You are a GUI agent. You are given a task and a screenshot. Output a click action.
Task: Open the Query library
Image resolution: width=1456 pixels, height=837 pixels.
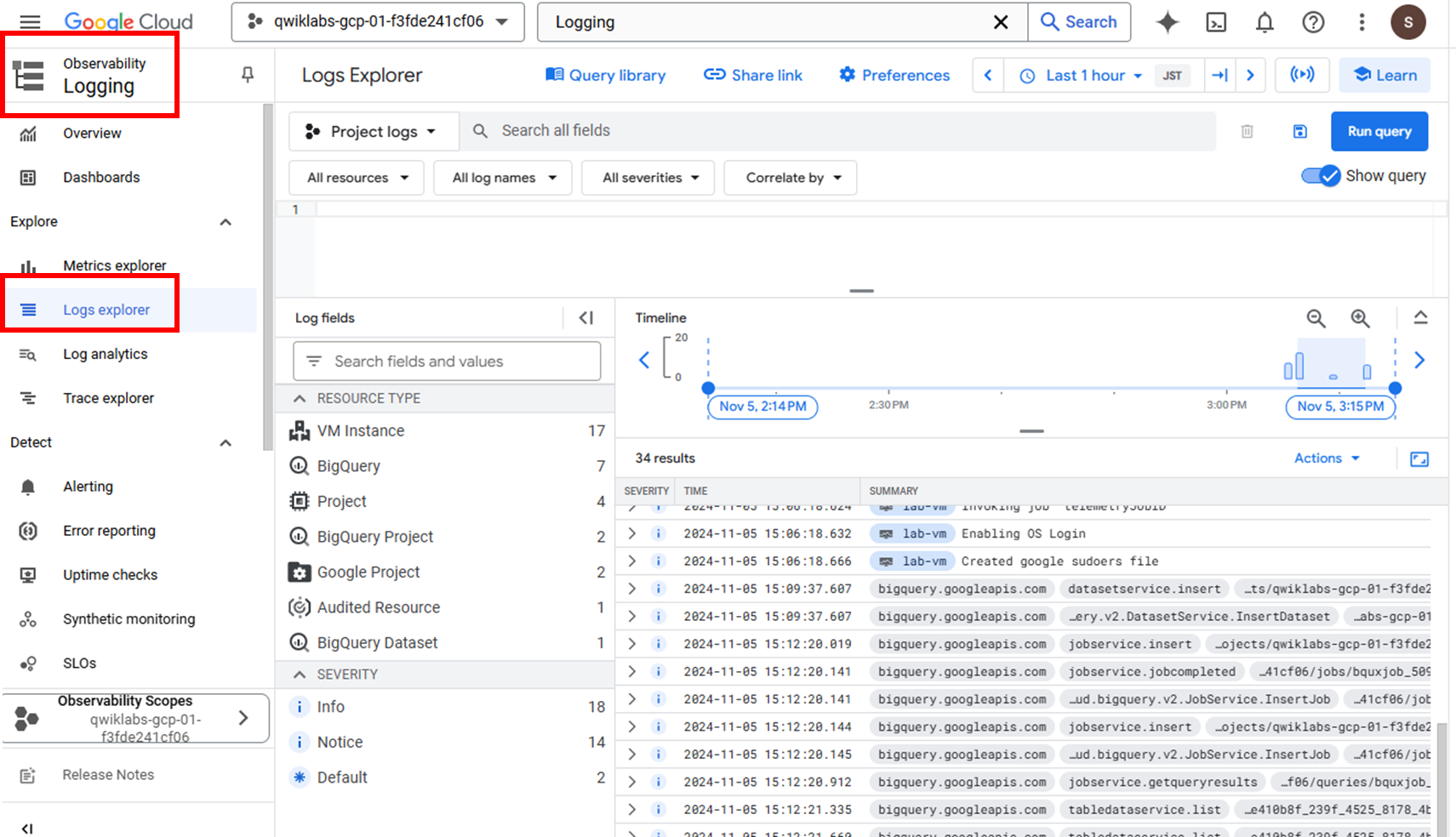(606, 75)
